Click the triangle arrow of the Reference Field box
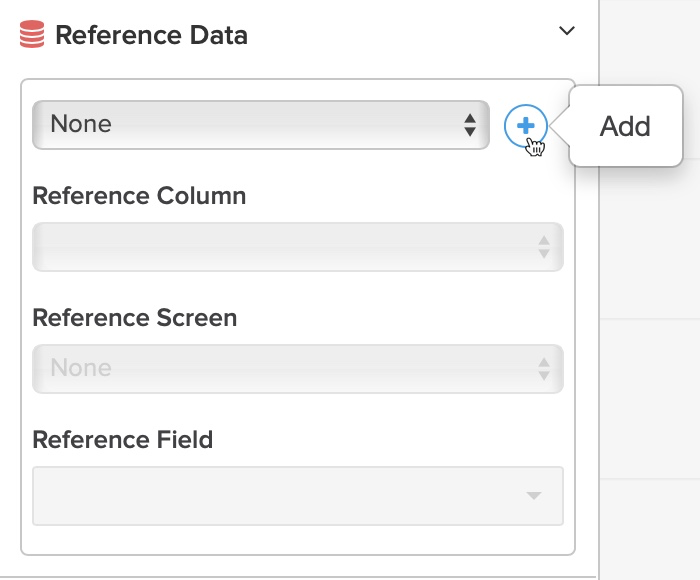 533,495
